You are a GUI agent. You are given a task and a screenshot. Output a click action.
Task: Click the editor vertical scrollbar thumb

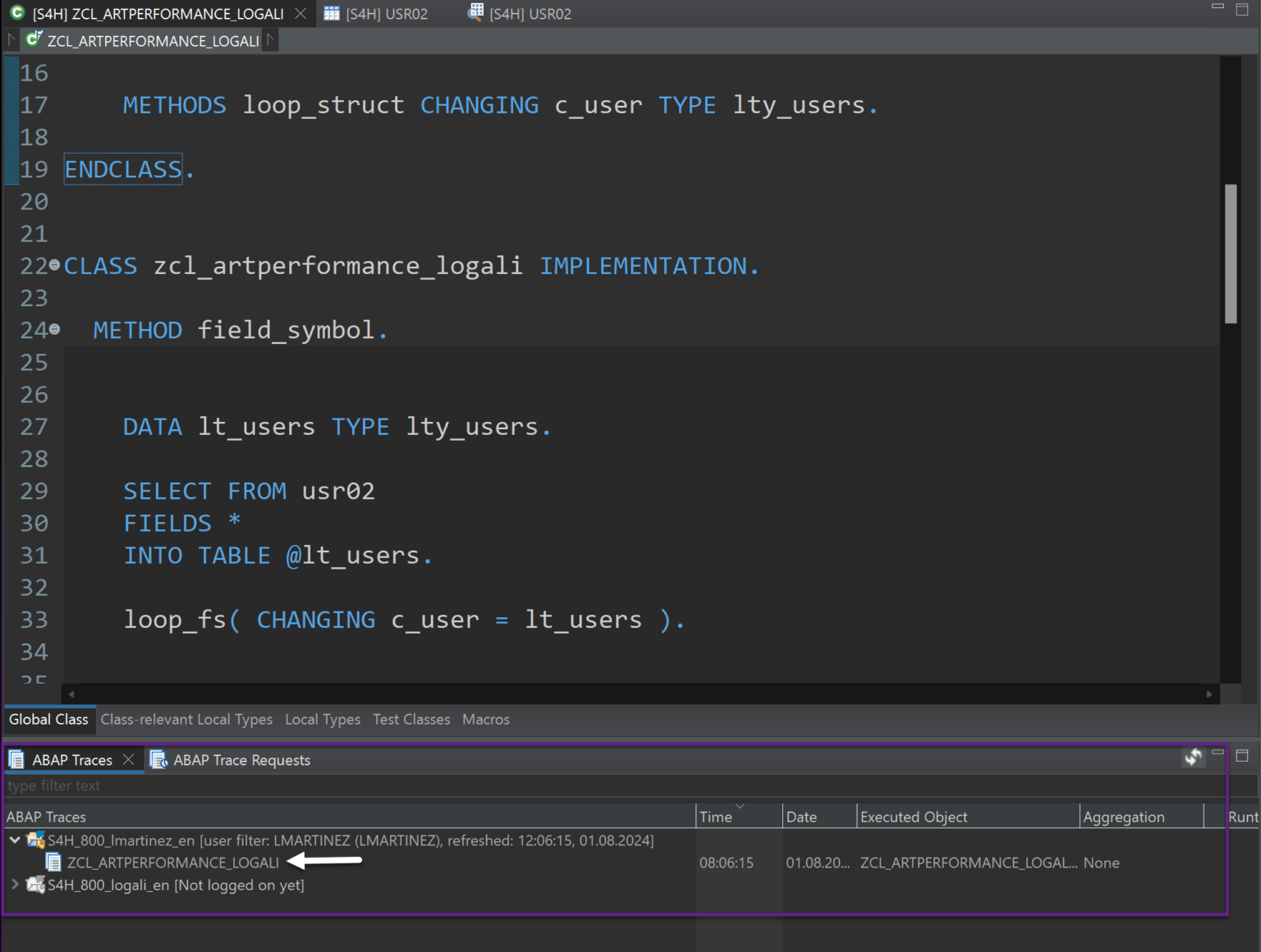click(x=1230, y=253)
